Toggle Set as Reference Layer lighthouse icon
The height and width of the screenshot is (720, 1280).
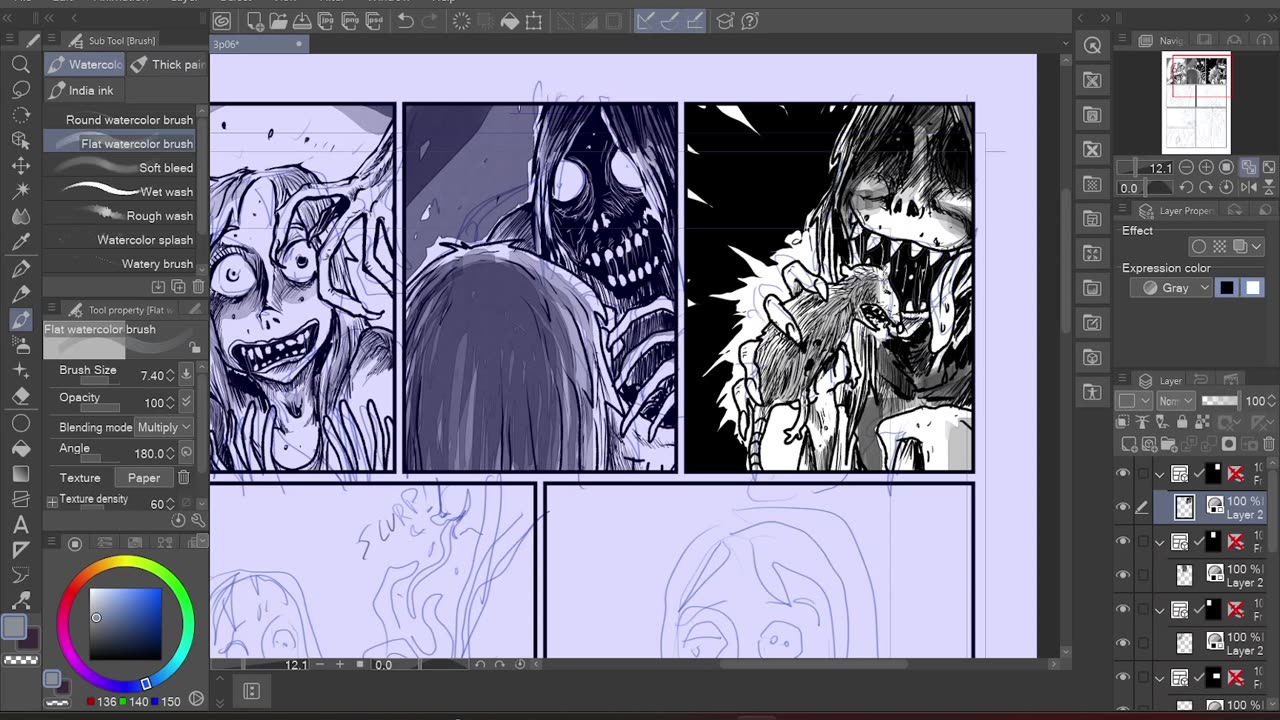(1144, 423)
